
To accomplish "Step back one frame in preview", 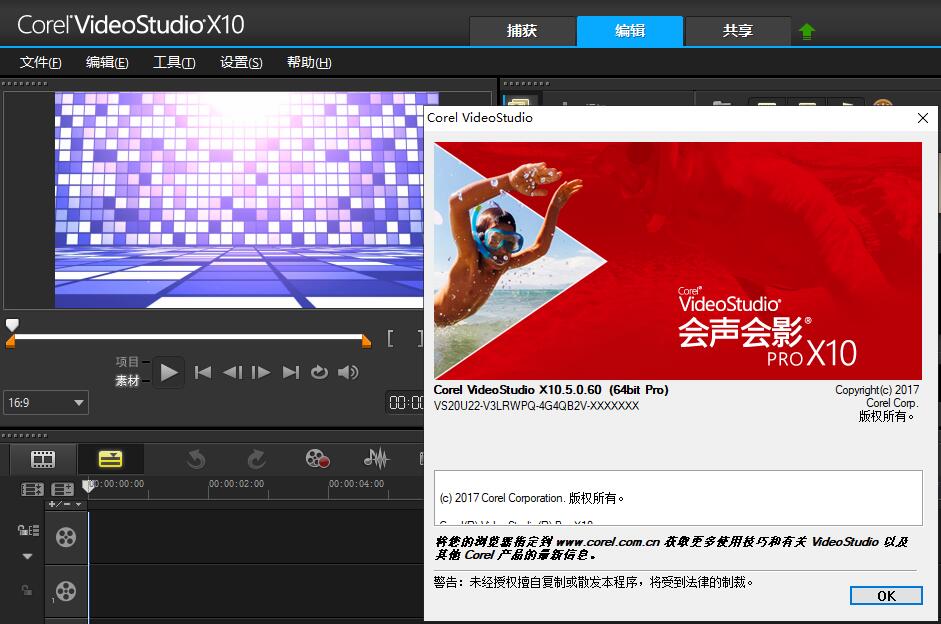I will (x=233, y=373).
